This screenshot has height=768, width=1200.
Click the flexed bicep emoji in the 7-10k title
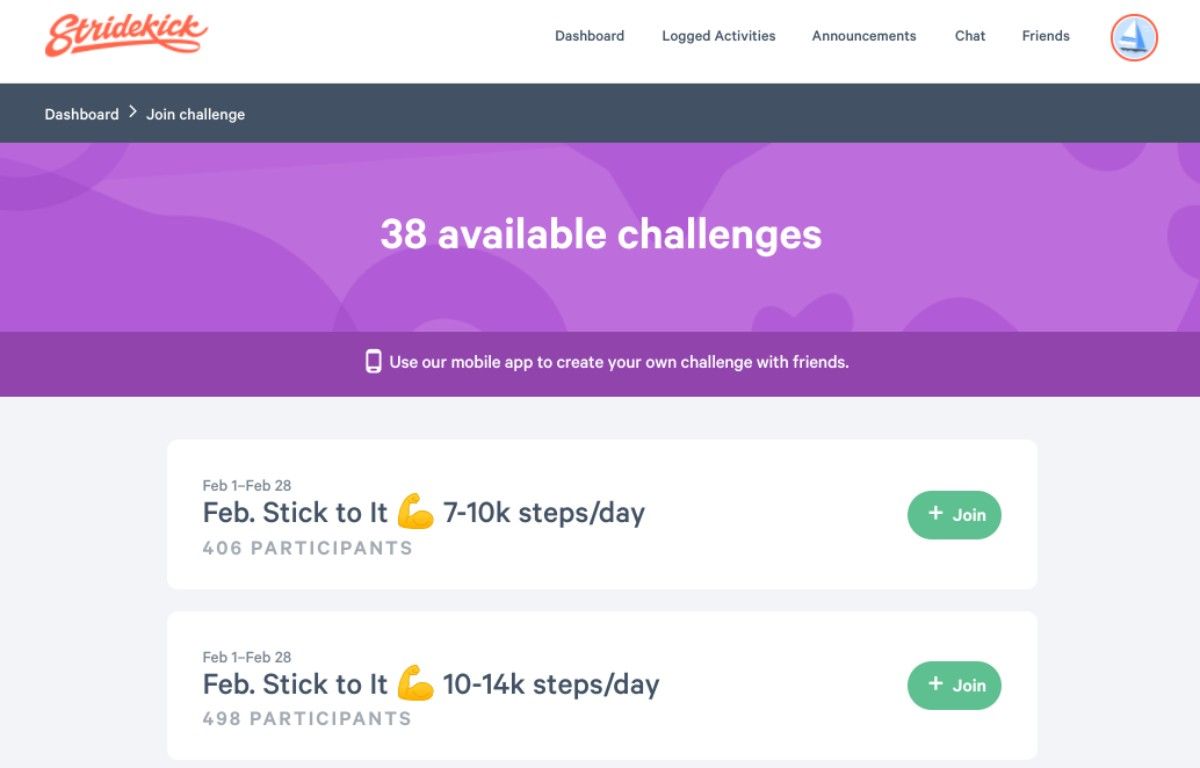point(415,512)
